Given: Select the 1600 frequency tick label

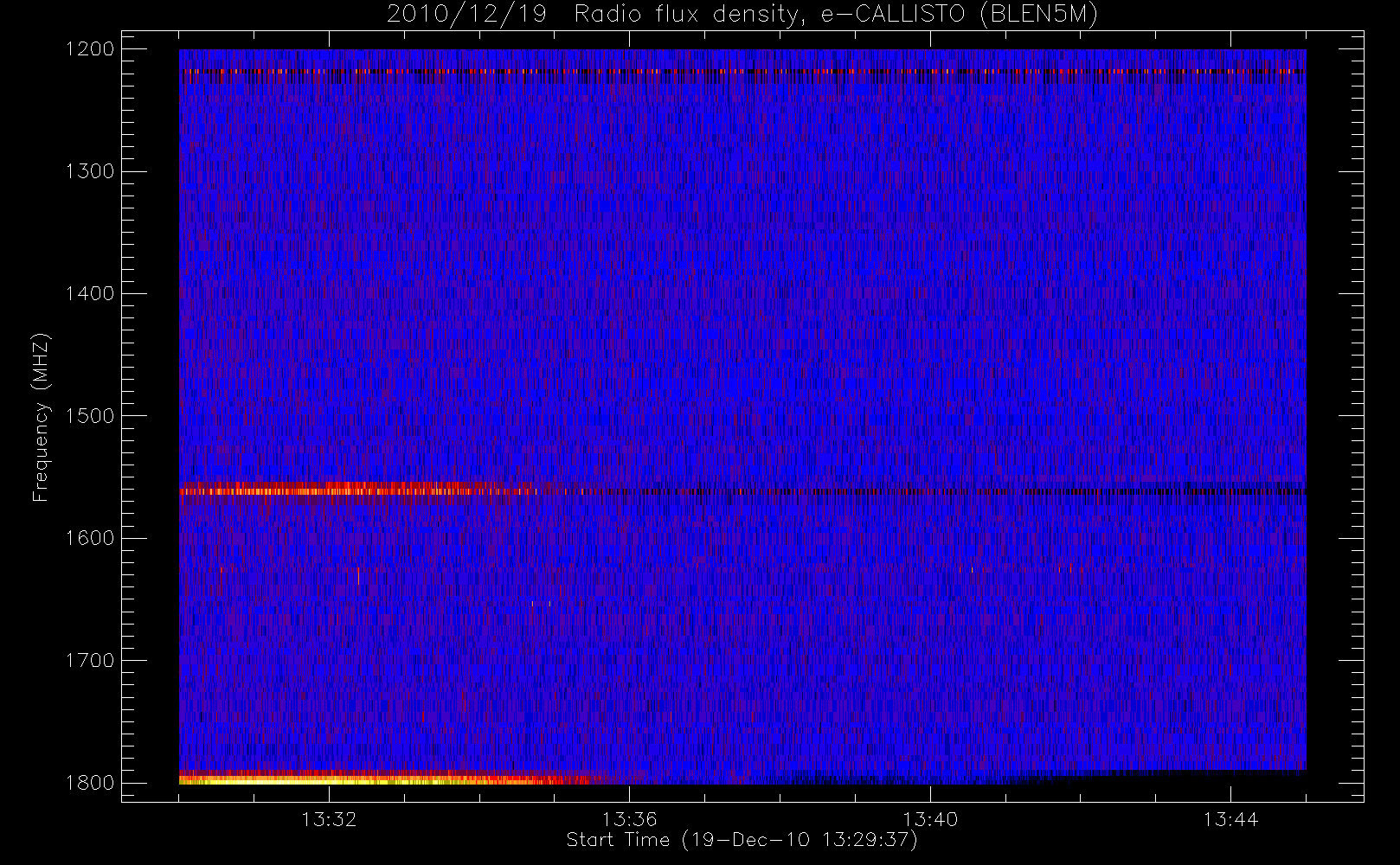Looking at the screenshot, I should (90, 538).
